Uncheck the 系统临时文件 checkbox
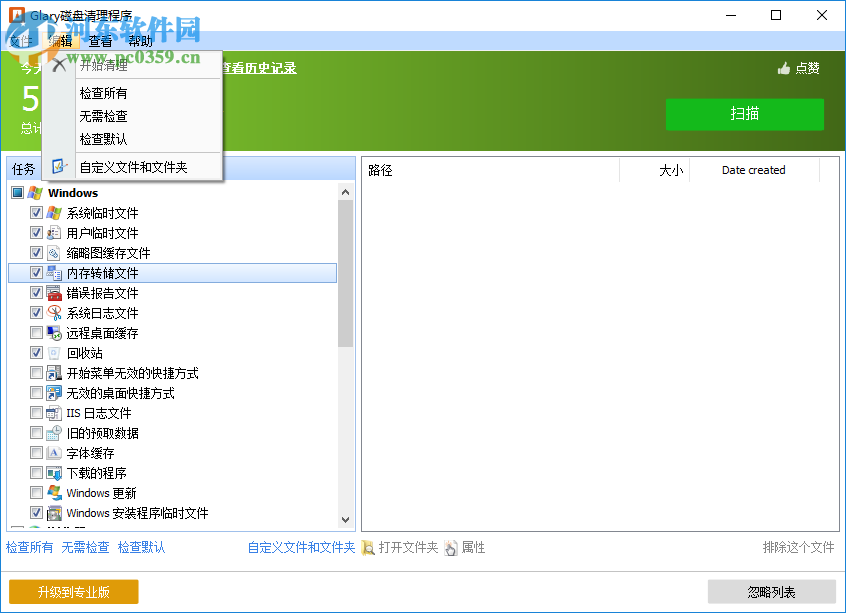 [36, 212]
